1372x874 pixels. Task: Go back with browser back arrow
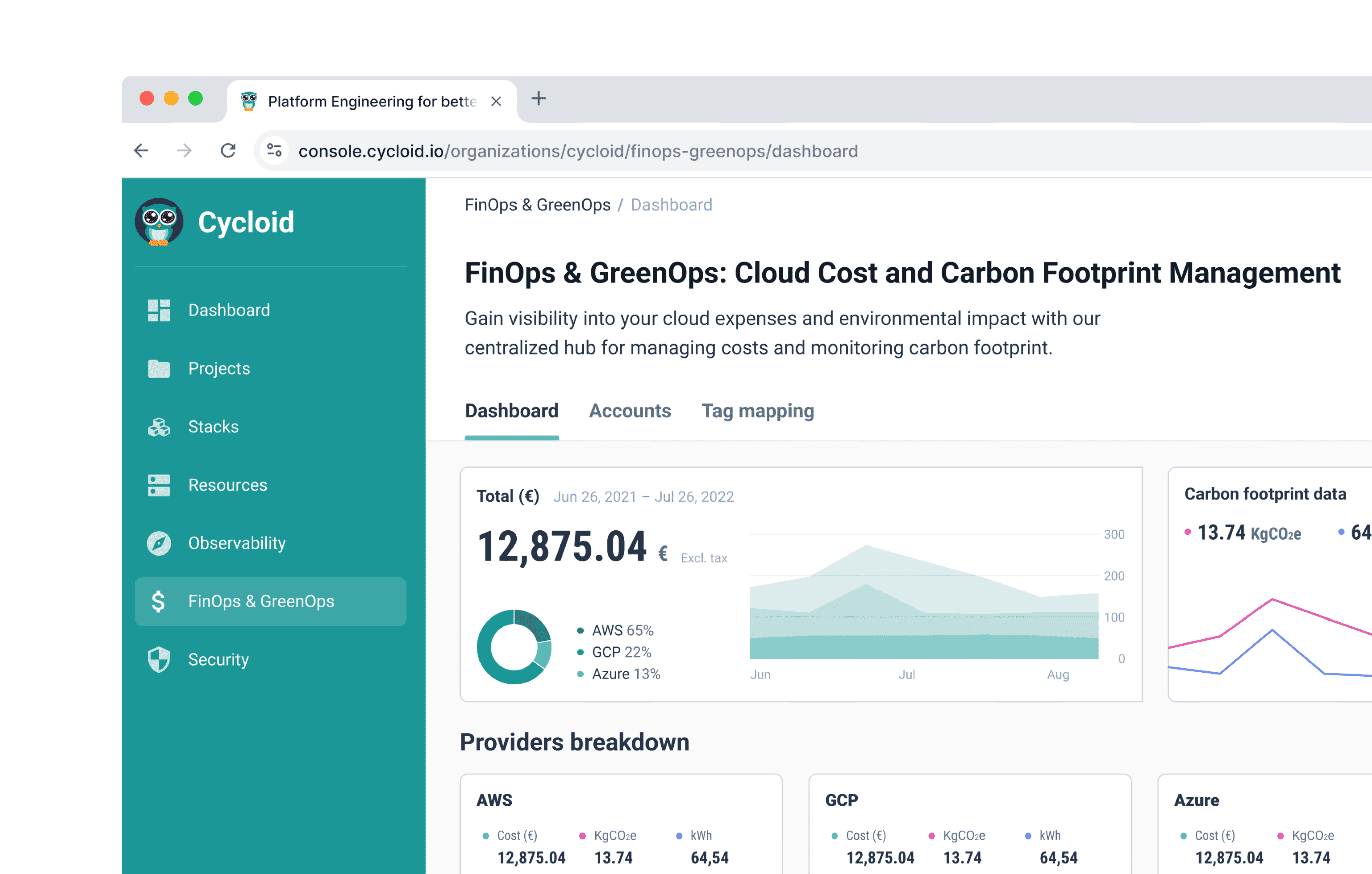[x=141, y=150]
